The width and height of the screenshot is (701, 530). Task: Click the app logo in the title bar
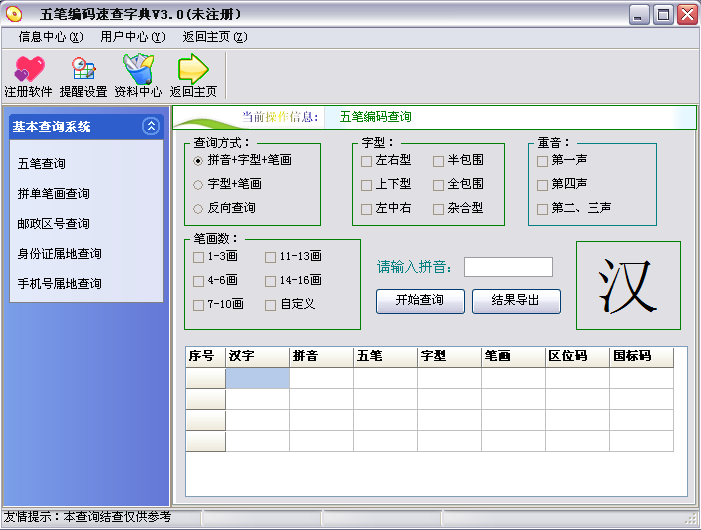[14, 14]
